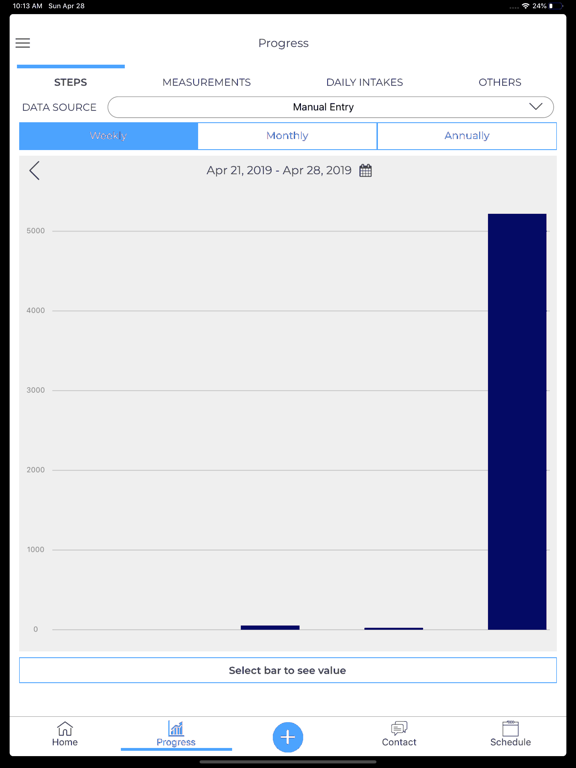The height and width of the screenshot is (768, 576).
Task: Tap the time 10:13 AM in status bar
Action: coord(27,6)
